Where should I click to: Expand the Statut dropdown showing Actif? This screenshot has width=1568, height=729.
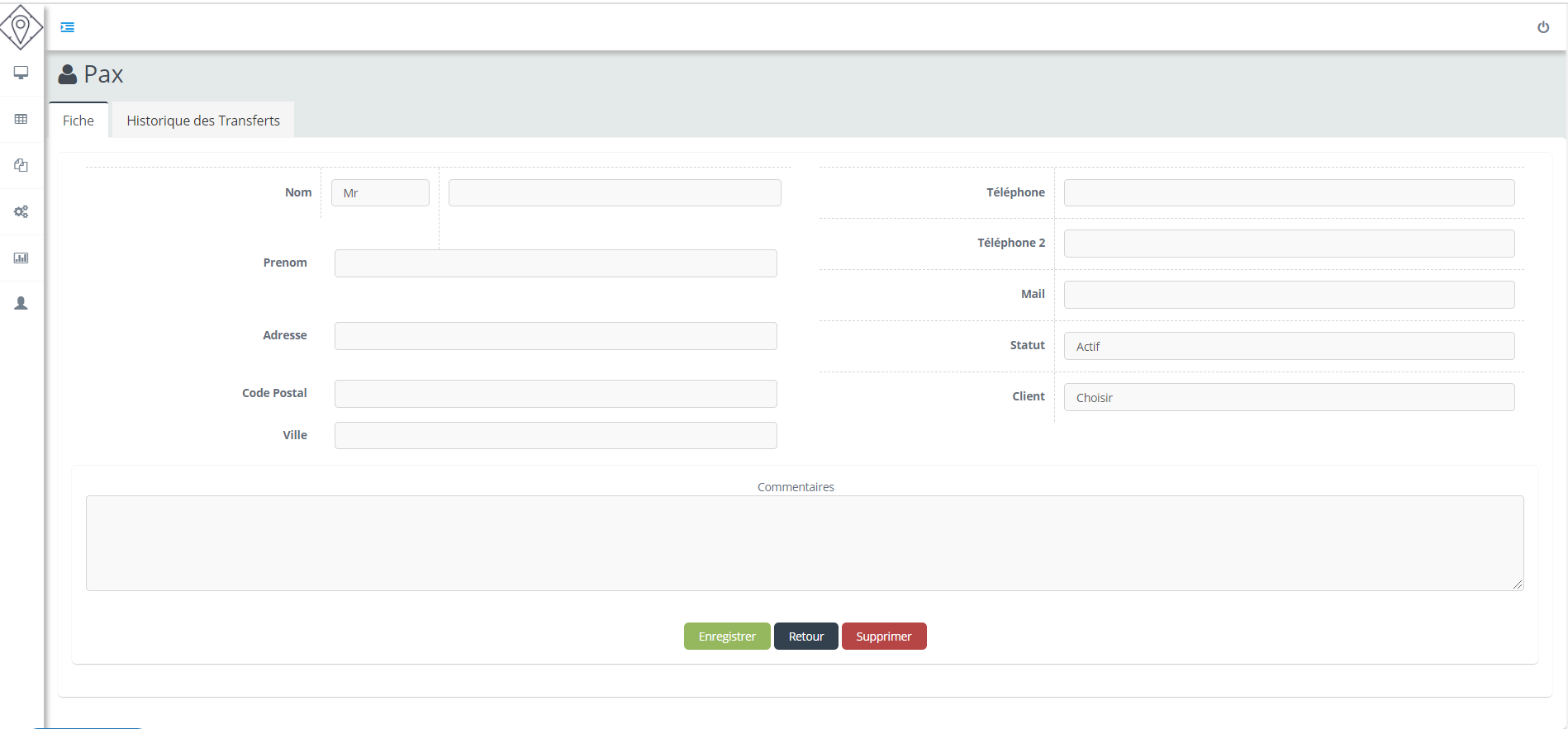(1289, 346)
